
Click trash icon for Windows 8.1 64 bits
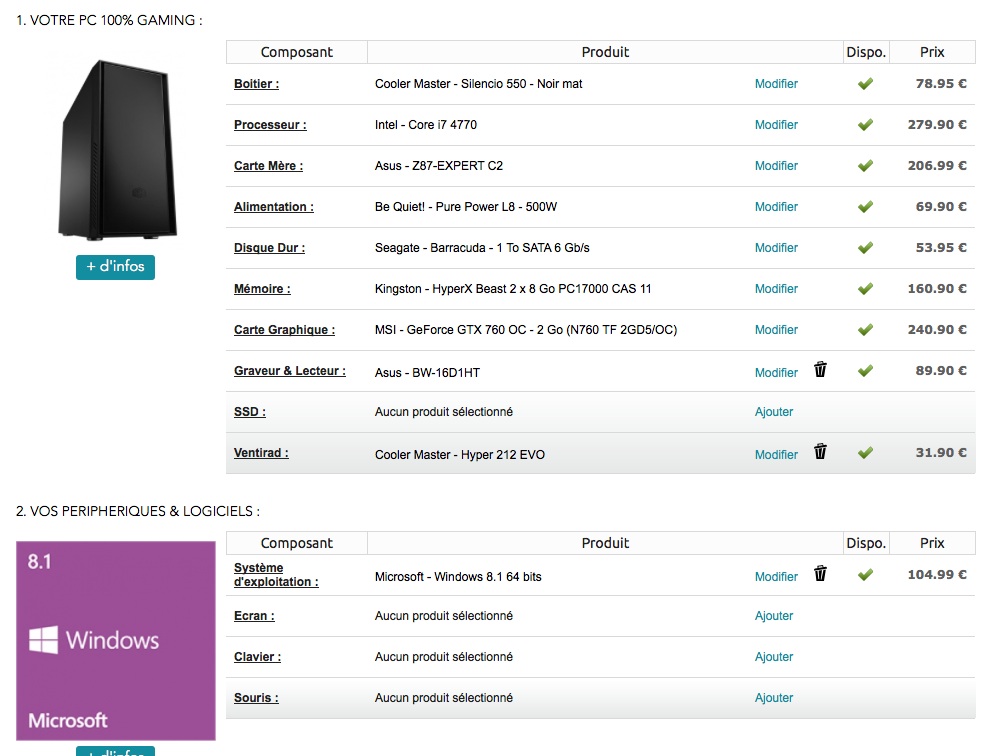pyautogui.click(x=820, y=573)
